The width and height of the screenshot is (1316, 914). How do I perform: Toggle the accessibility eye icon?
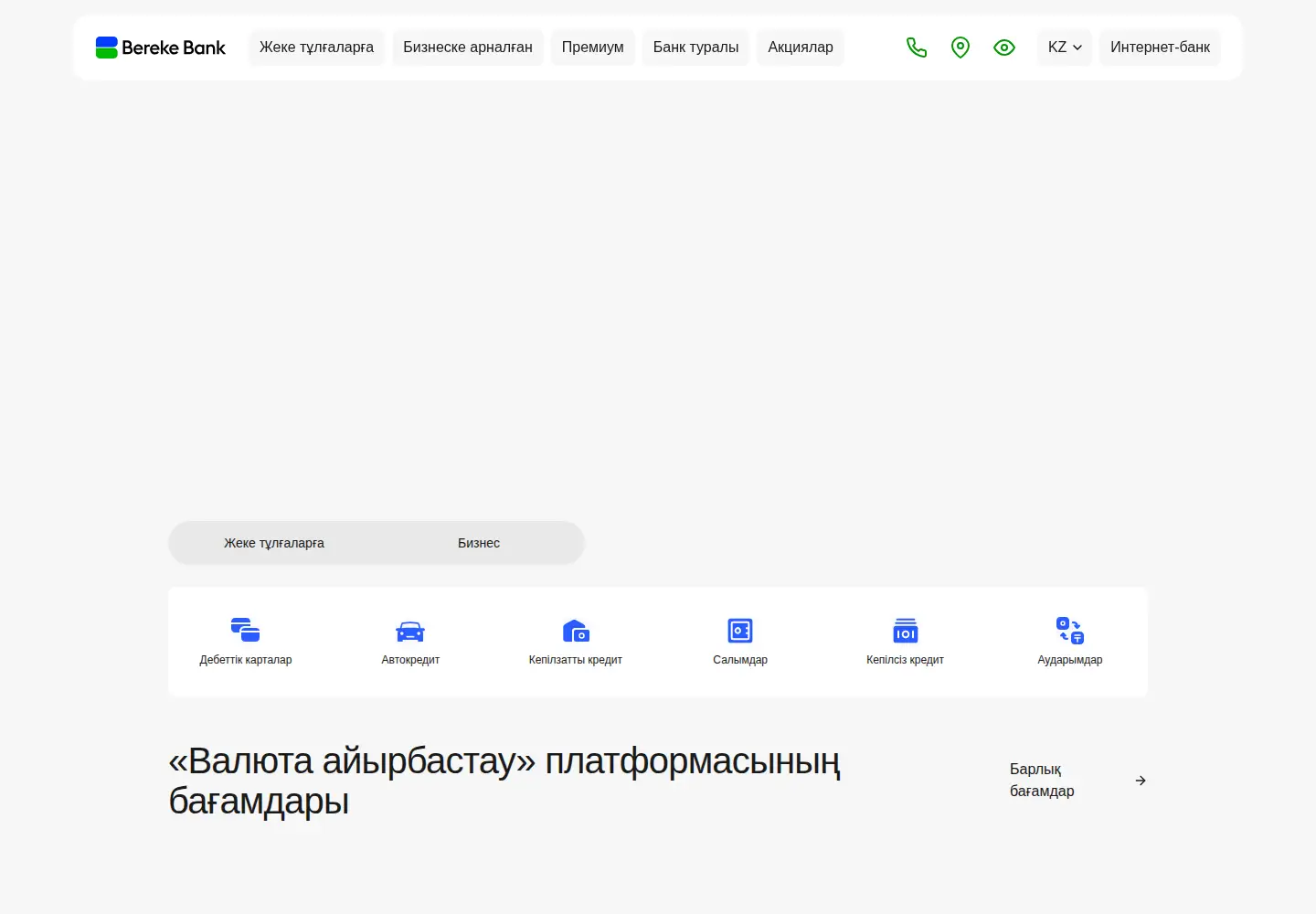[x=1004, y=48]
